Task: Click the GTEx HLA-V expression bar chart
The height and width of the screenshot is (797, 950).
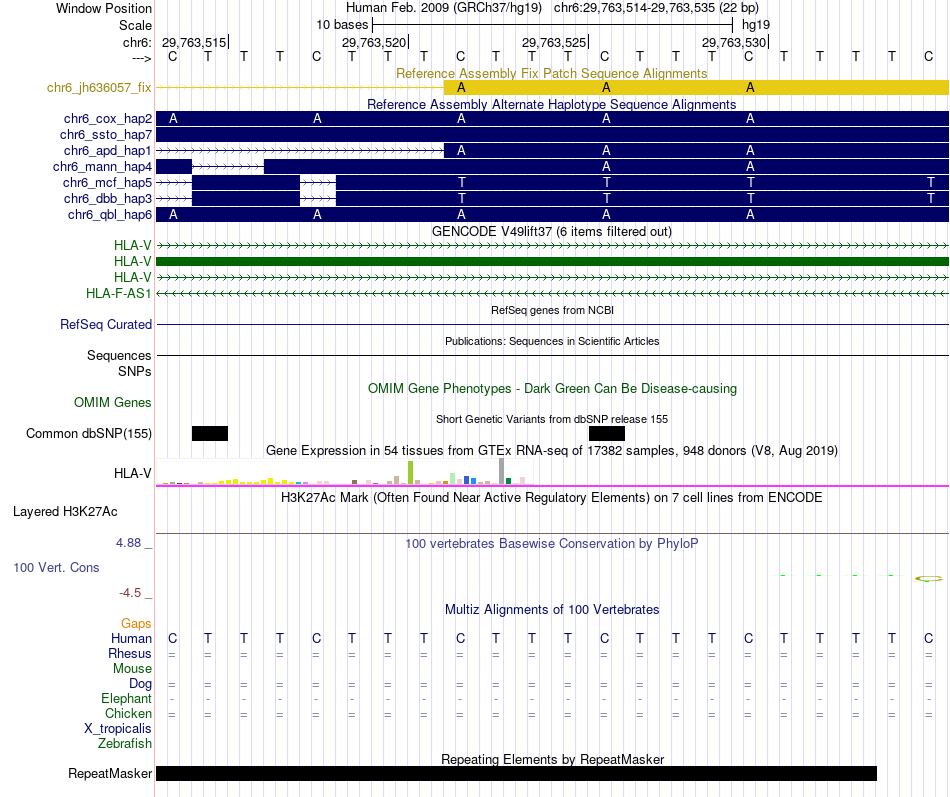Action: pyautogui.click(x=345, y=472)
